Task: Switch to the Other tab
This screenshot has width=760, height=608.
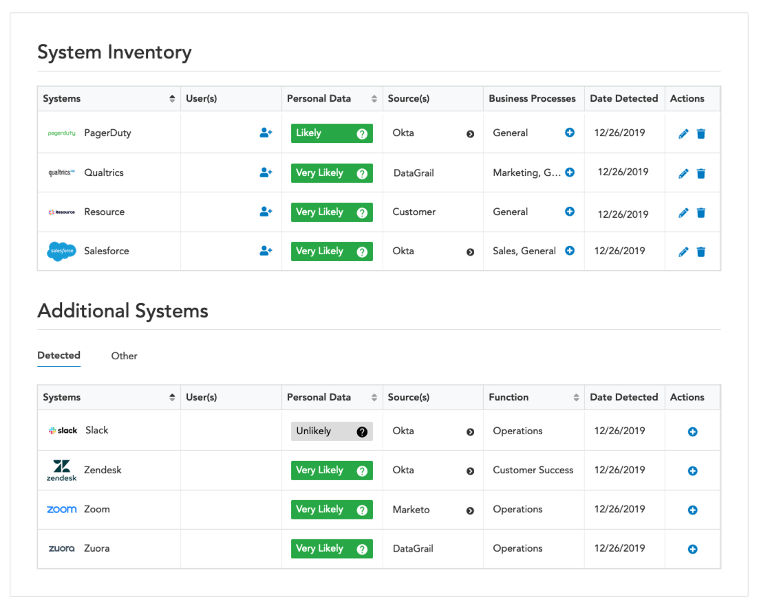Action: 124,356
